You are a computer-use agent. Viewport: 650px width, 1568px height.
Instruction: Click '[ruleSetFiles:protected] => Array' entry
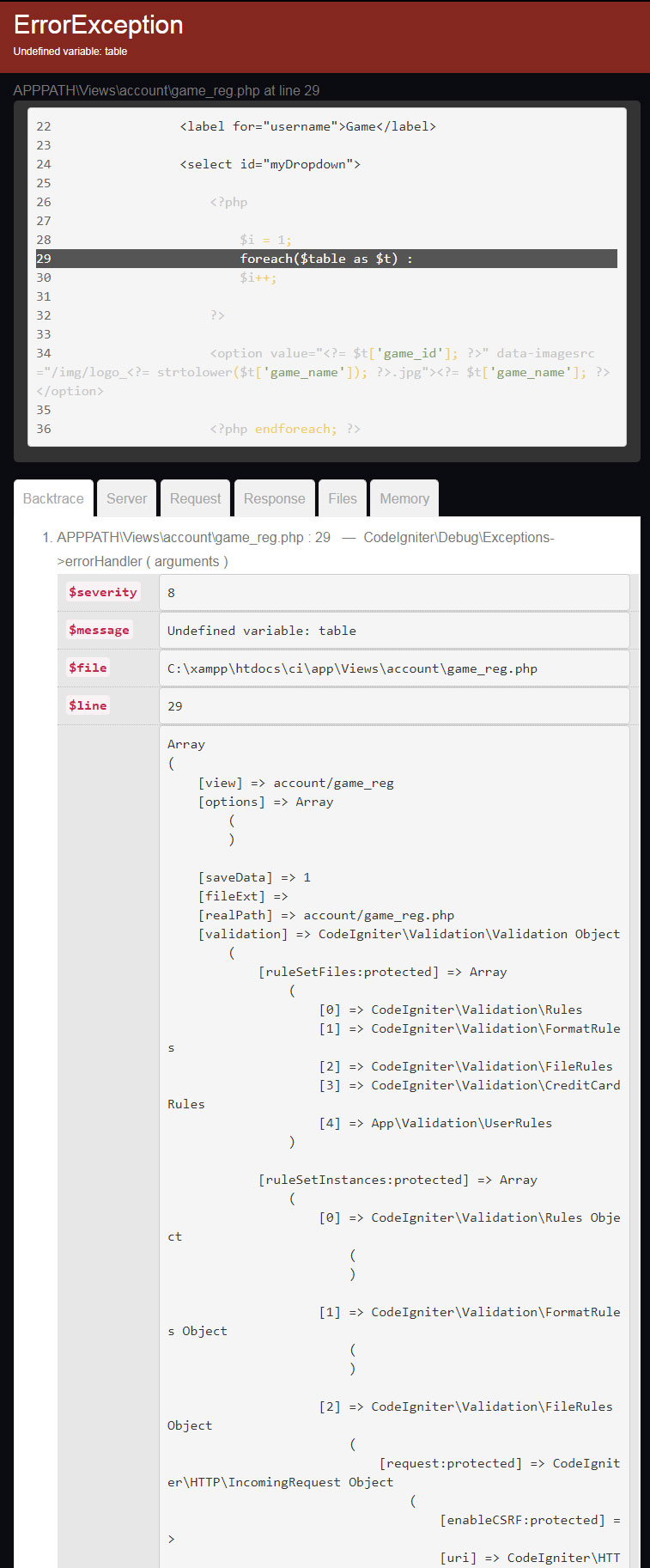pos(383,972)
